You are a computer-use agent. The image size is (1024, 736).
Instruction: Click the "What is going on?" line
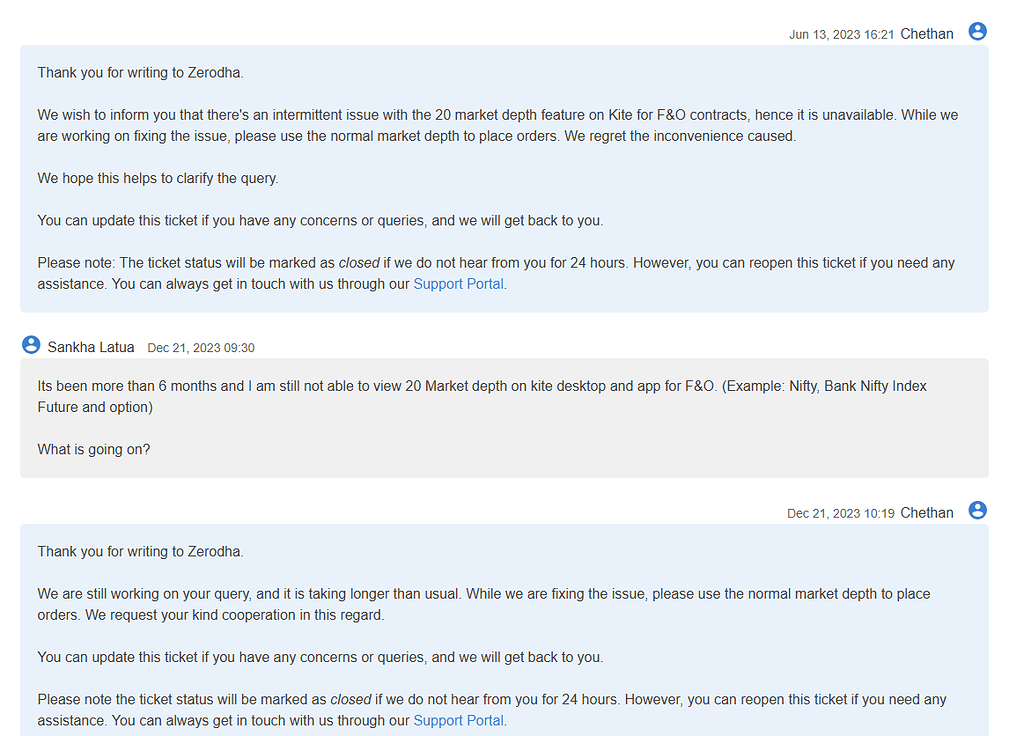93,449
